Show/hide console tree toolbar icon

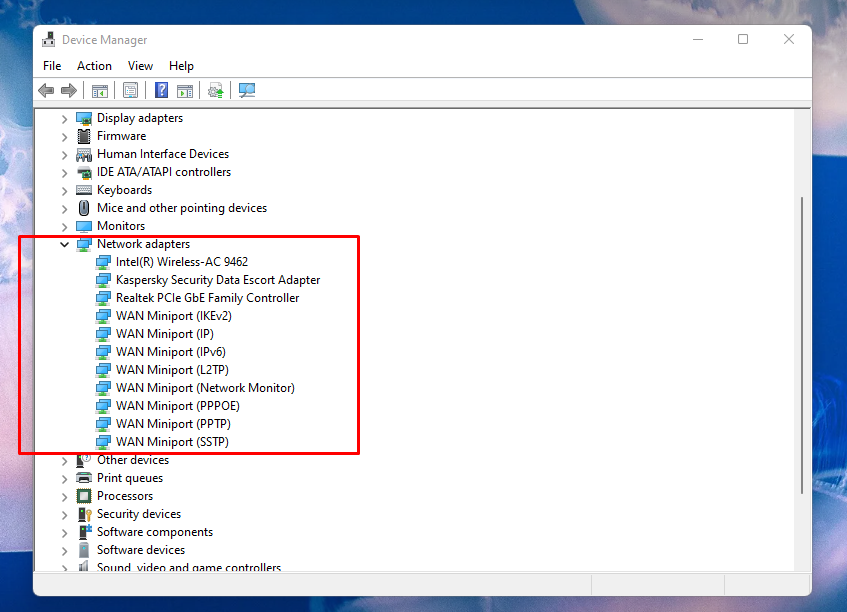click(x=100, y=91)
